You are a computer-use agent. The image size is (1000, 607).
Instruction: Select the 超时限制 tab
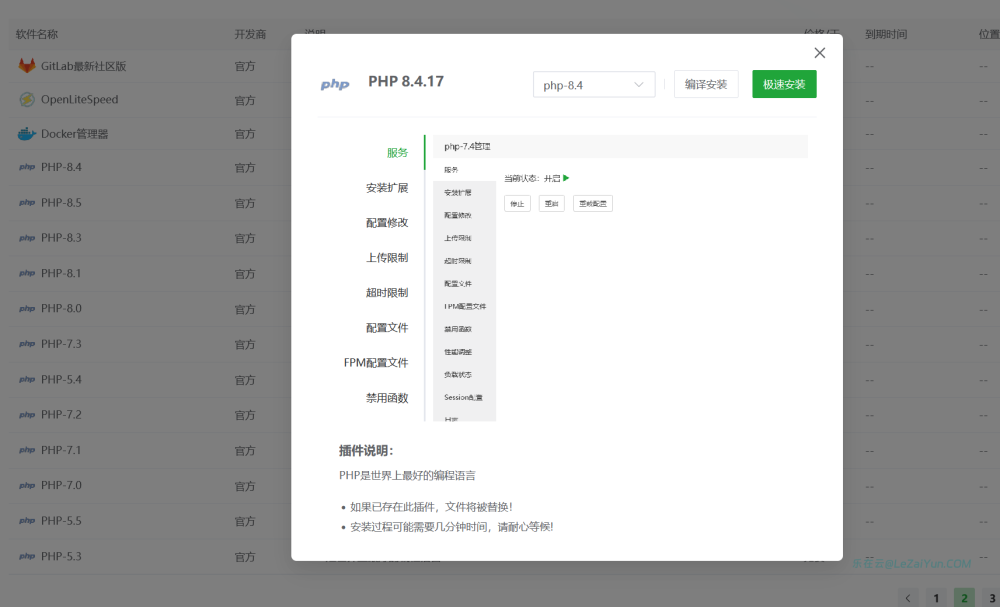tap(386, 293)
